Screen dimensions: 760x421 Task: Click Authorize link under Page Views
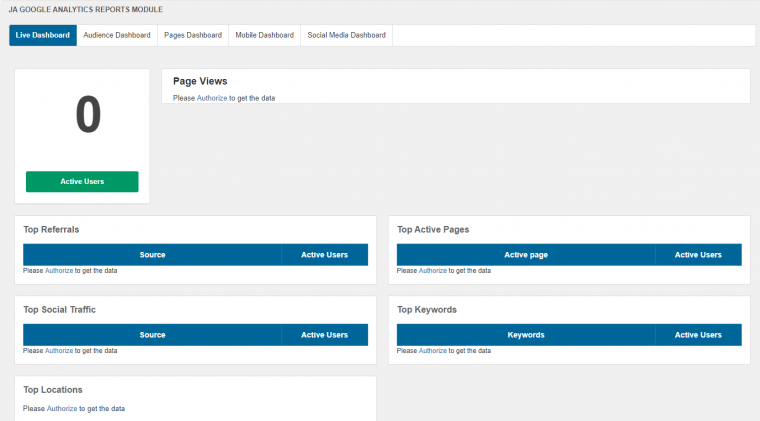point(212,98)
